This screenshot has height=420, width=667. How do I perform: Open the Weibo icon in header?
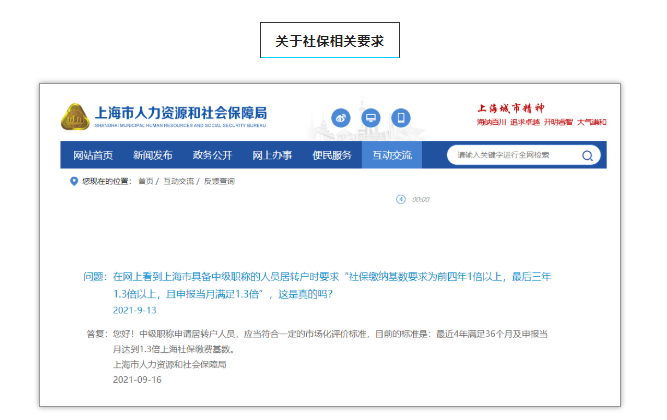(x=341, y=118)
